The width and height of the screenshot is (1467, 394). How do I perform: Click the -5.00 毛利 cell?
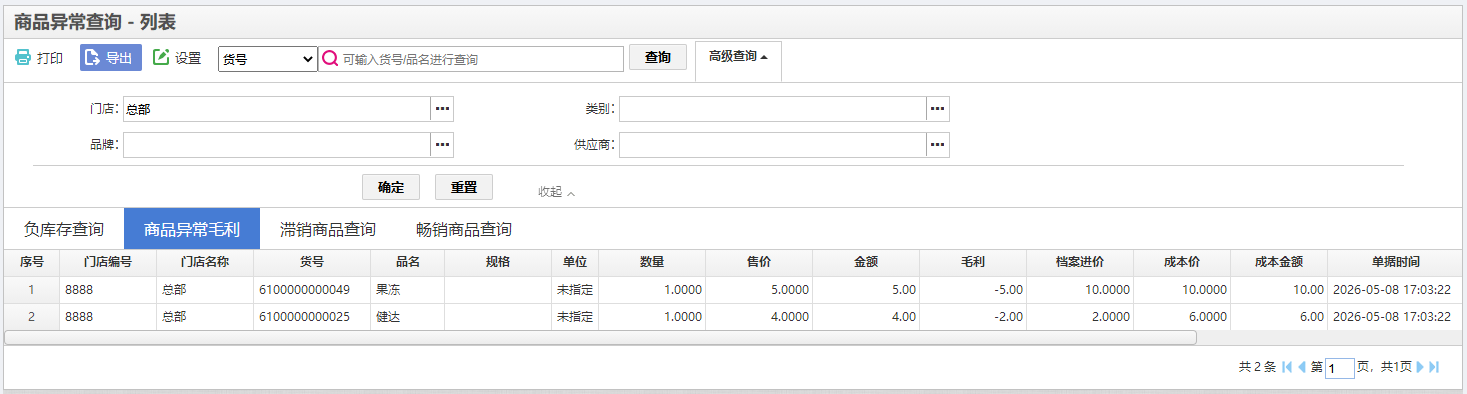click(973, 290)
